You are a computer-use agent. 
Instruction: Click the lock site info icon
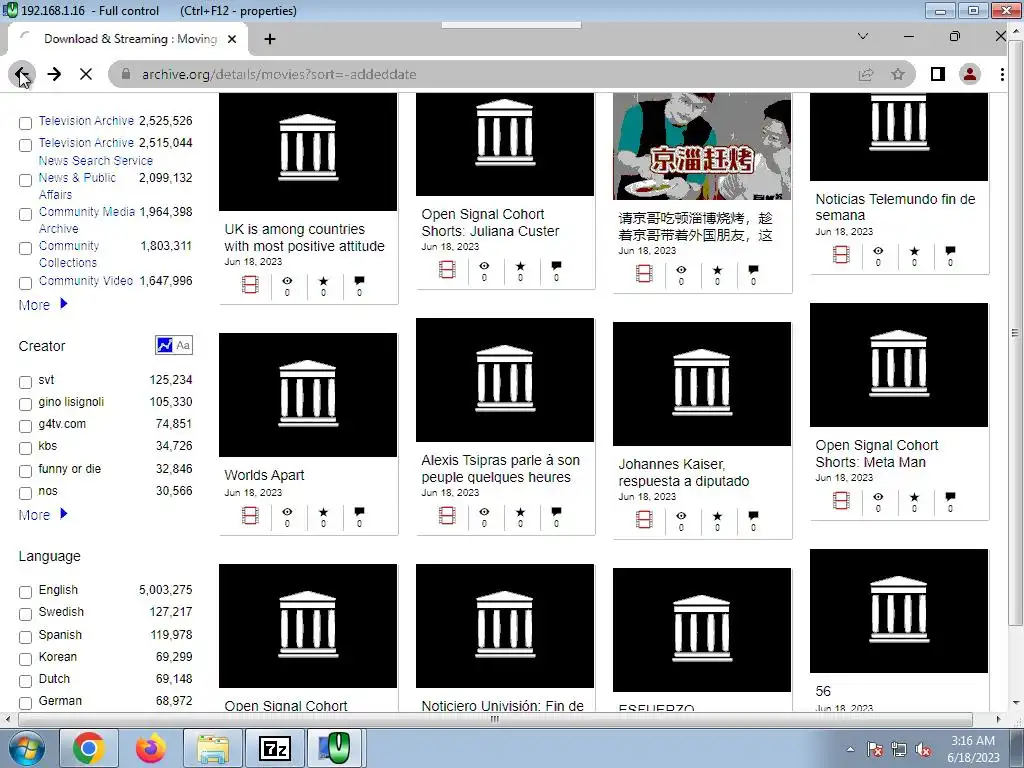click(x=126, y=74)
